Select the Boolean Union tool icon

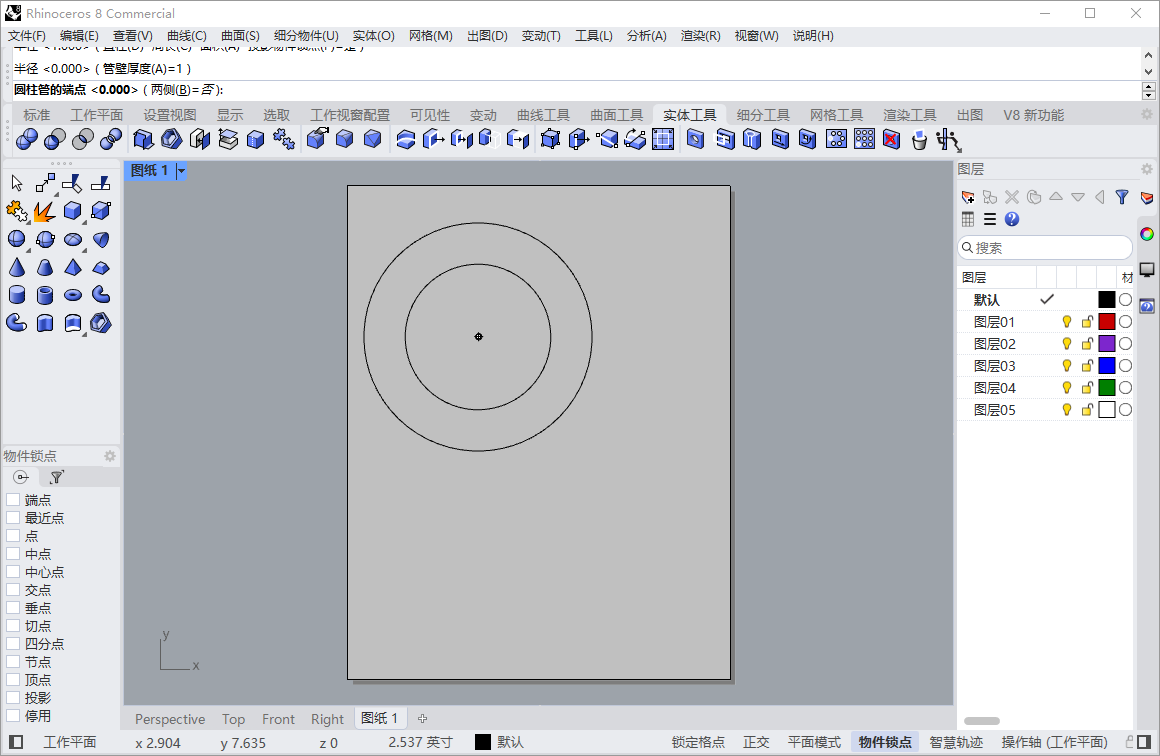click(27, 139)
